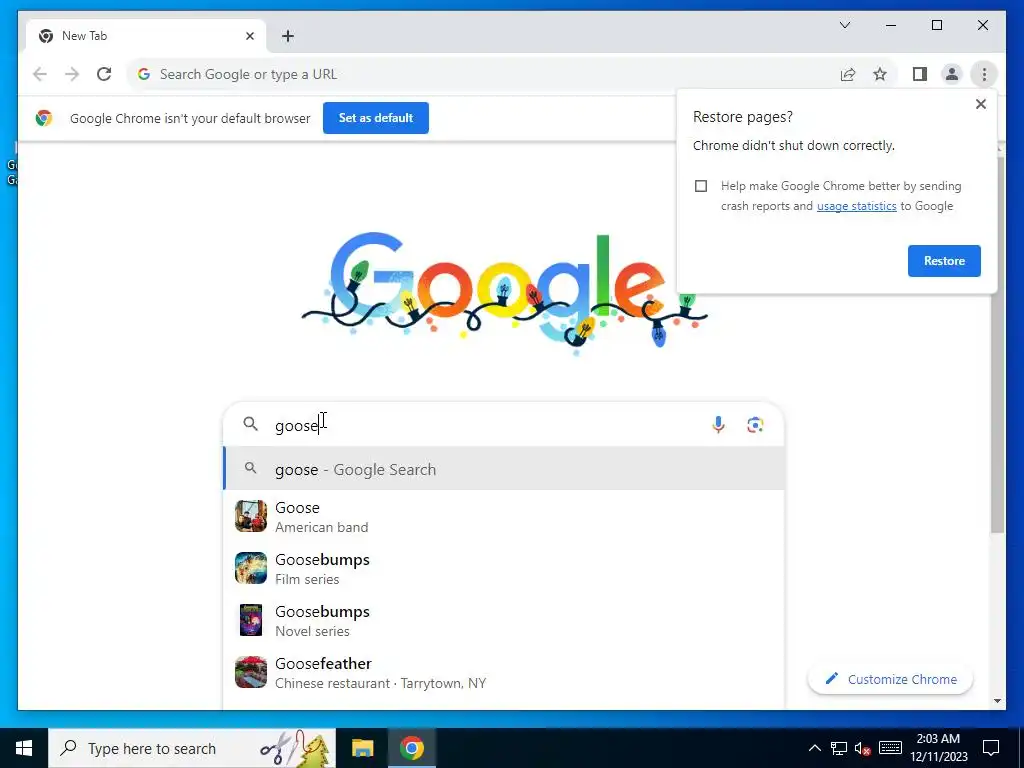
Task: Go back using the back arrow
Action: pos(40,74)
